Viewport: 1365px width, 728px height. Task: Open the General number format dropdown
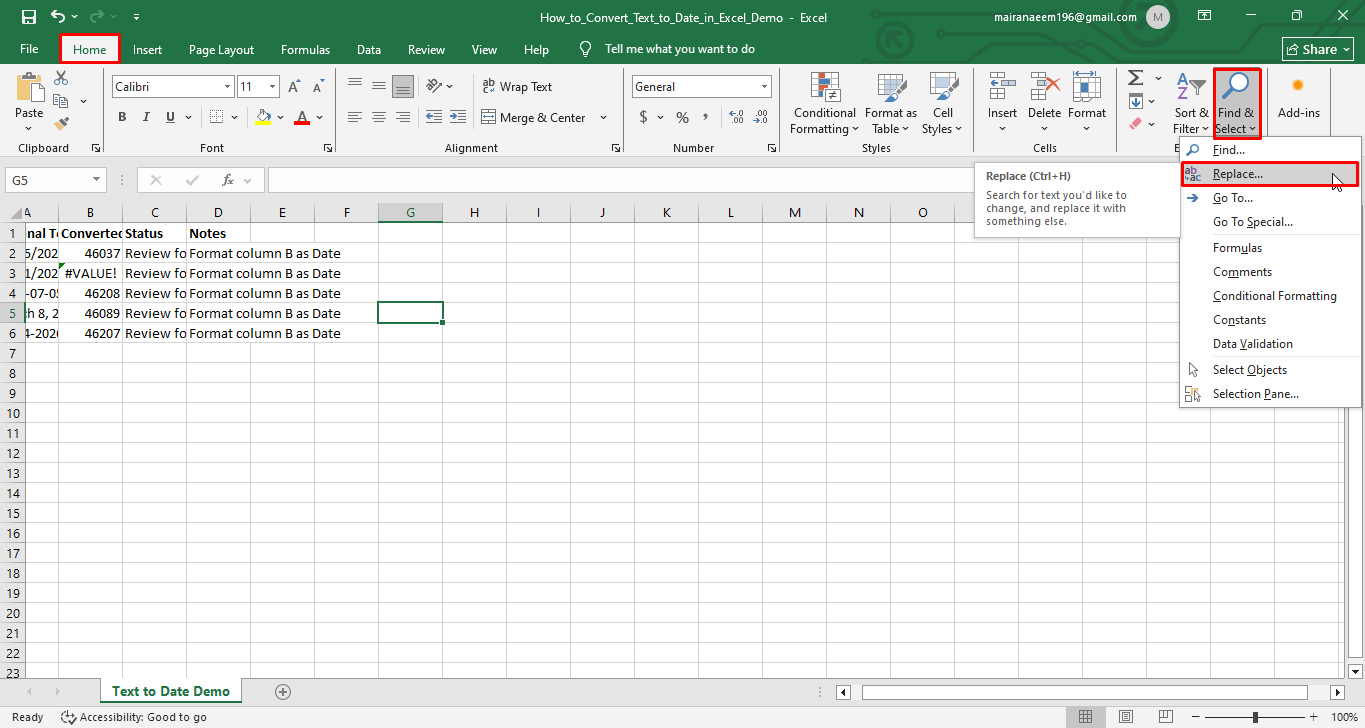click(764, 87)
